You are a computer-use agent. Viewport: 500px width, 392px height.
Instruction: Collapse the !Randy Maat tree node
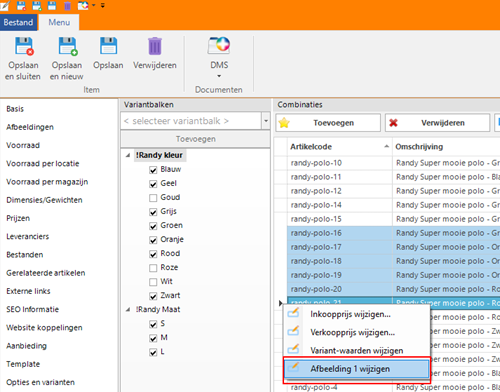[128, 309]
